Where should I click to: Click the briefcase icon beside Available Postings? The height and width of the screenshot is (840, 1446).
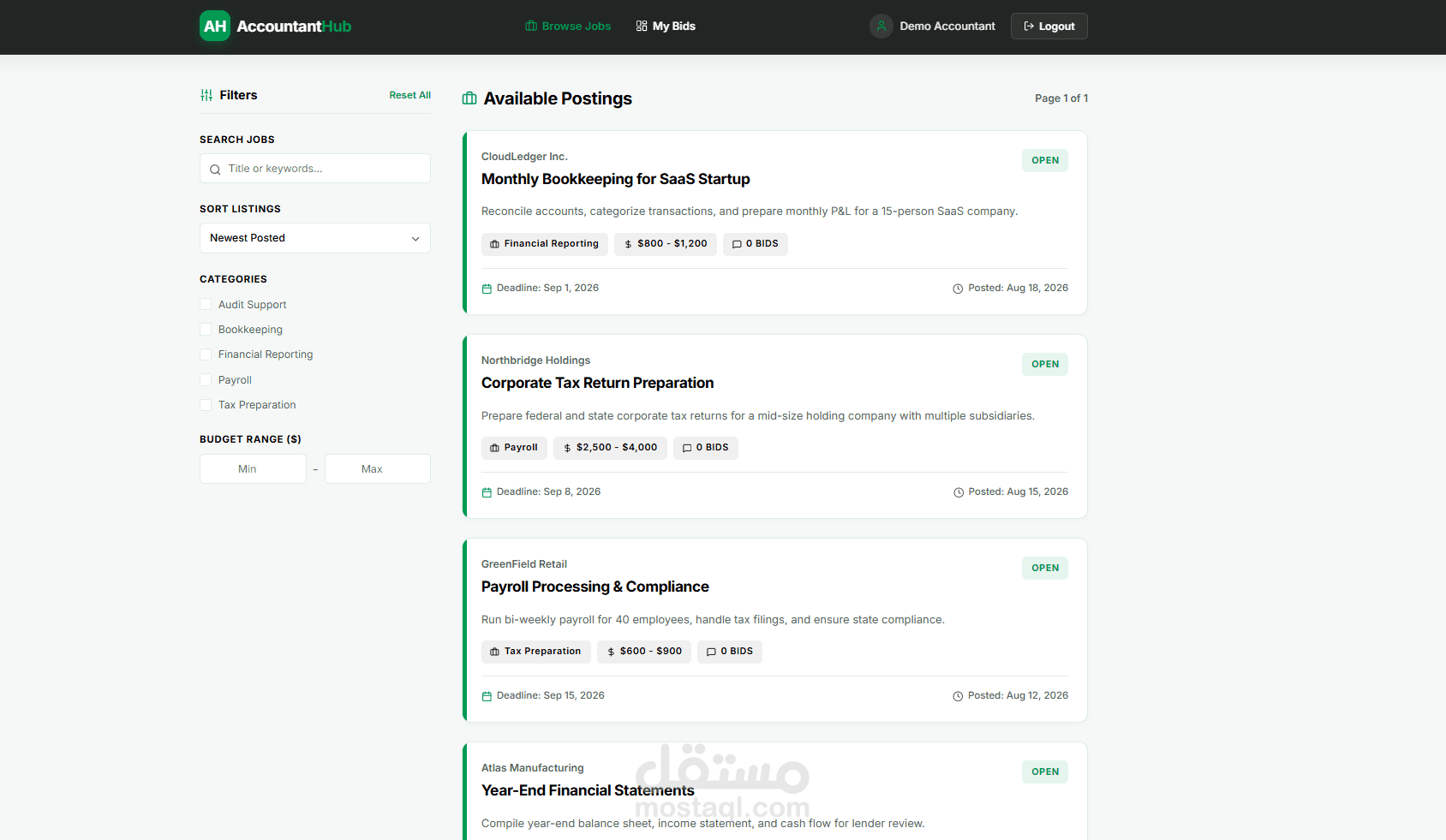coord(469,98)
